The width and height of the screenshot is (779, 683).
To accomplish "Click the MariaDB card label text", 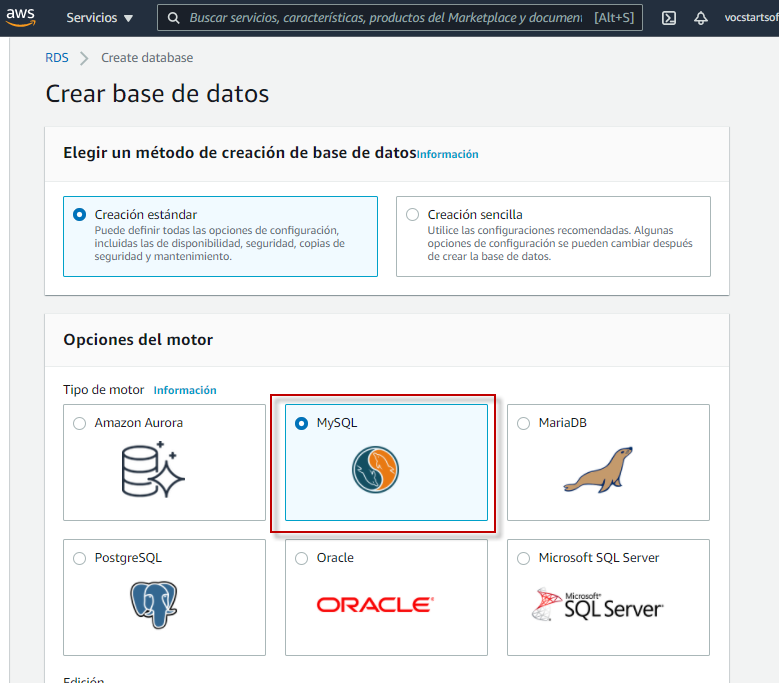I will pyautogui.click(x=562, y=423).
